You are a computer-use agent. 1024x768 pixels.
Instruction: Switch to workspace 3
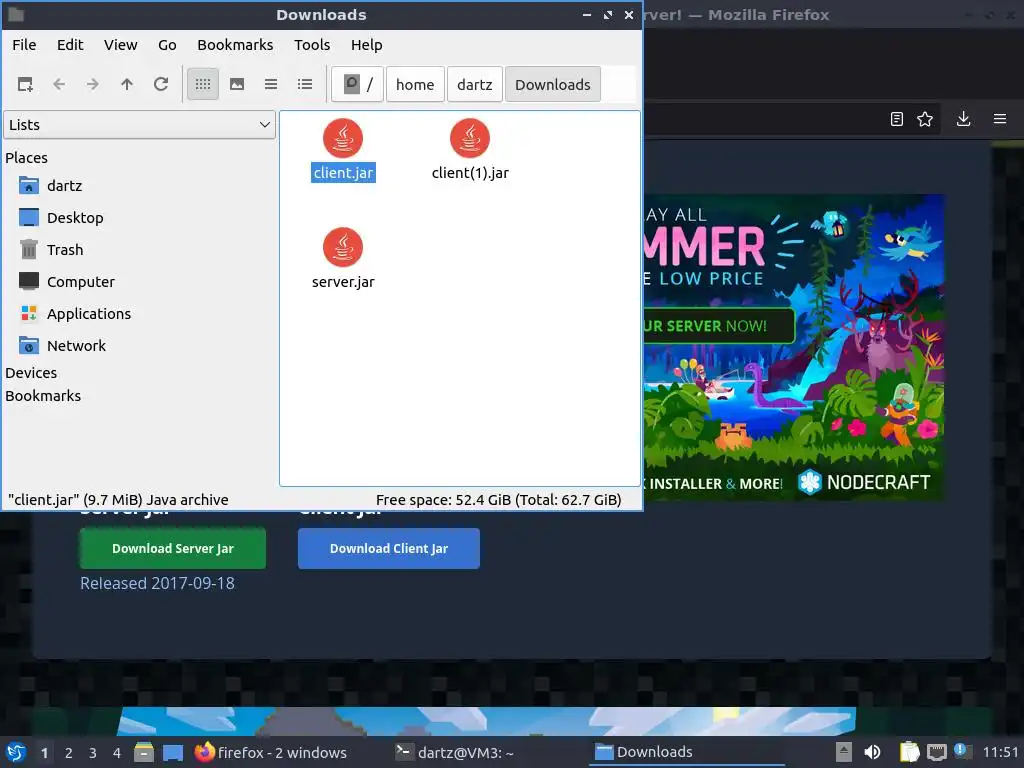click(93, 753)
